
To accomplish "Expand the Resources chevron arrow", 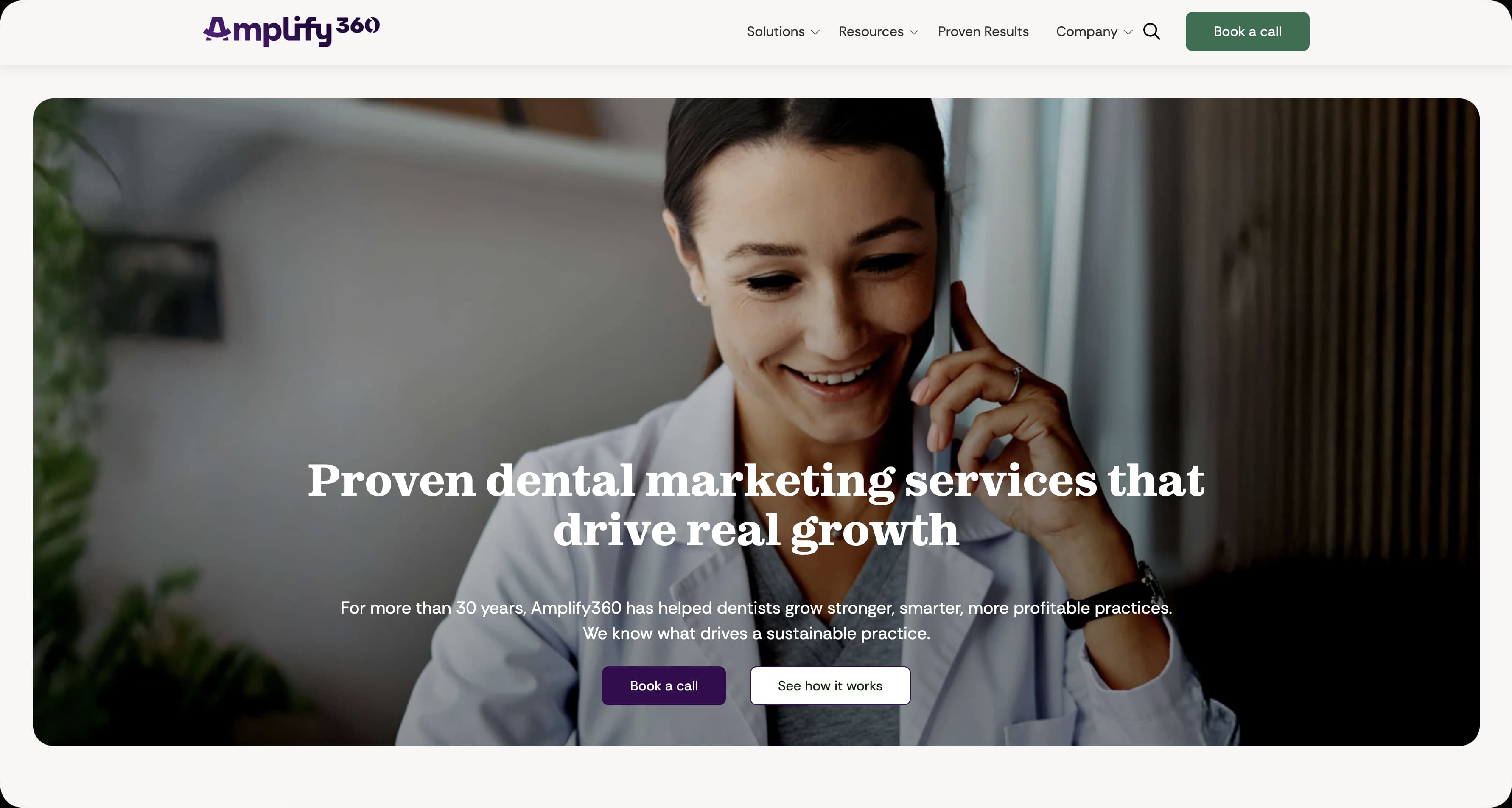I will pos(914,32).
